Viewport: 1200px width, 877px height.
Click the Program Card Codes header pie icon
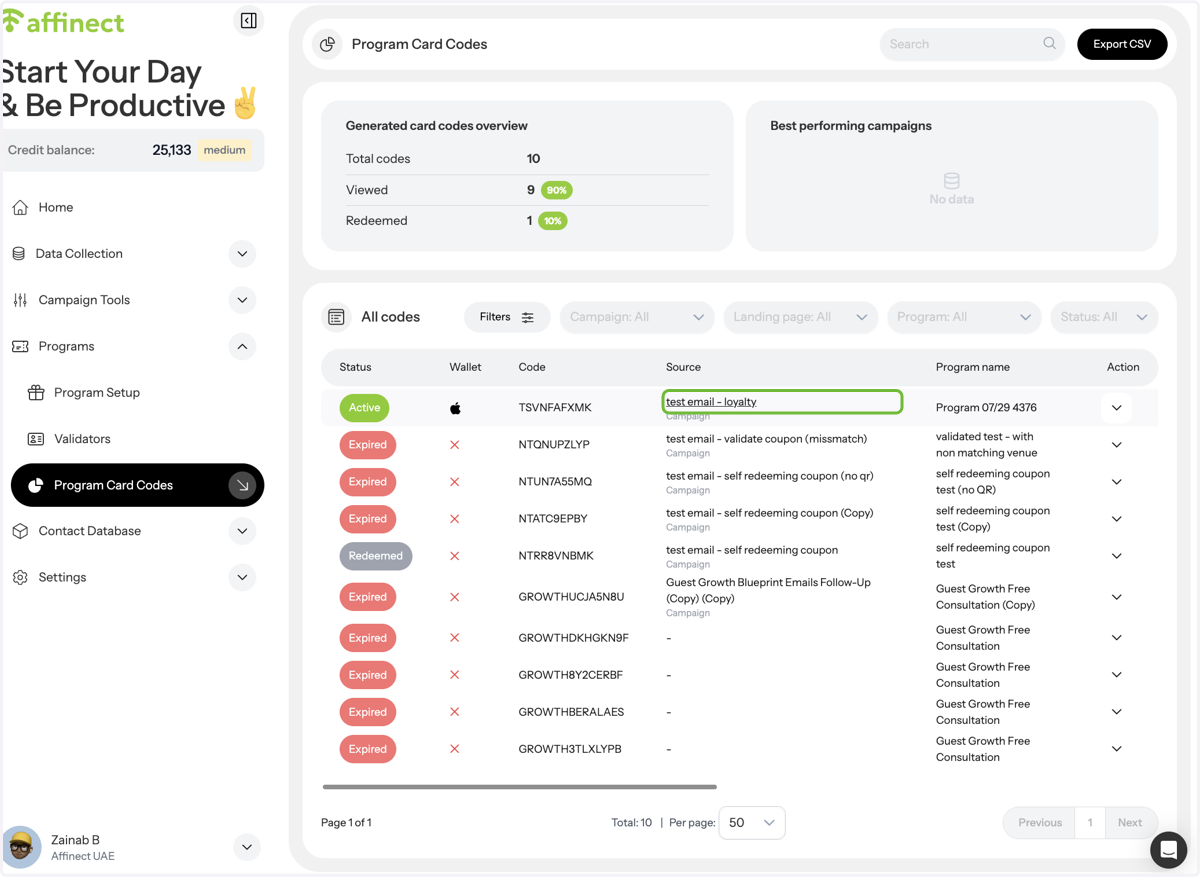pyautogui.click(x=327, y=44)
